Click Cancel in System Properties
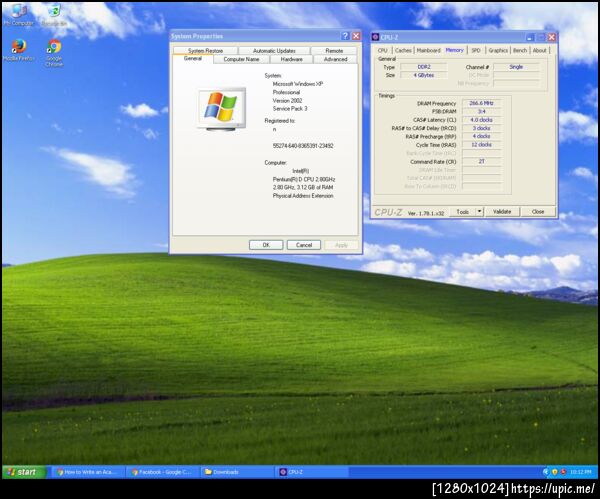This screenshot has height=499, width=600. tap(304, 245)
